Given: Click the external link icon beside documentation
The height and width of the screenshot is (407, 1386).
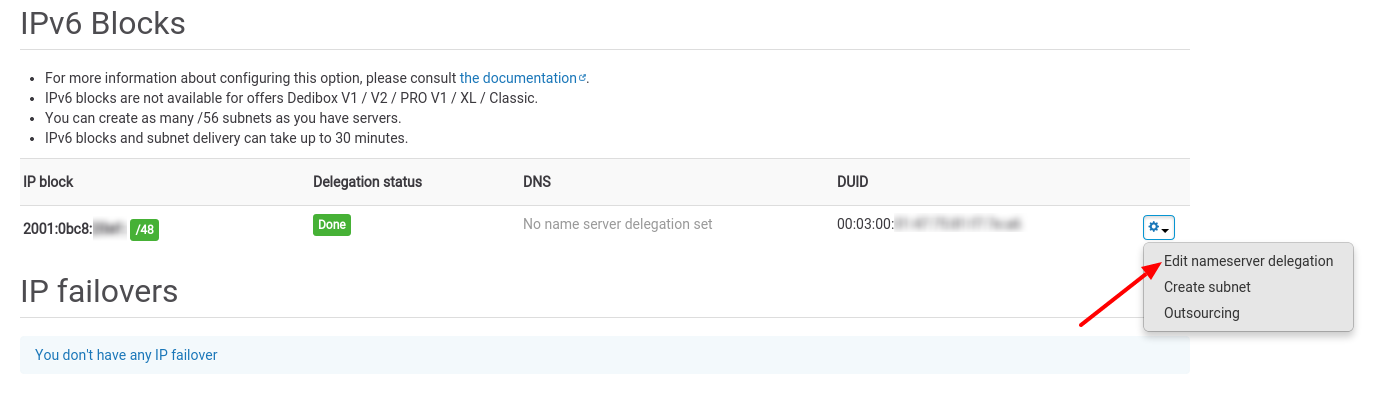Looking at the screenshot, I should click(583, 78).
